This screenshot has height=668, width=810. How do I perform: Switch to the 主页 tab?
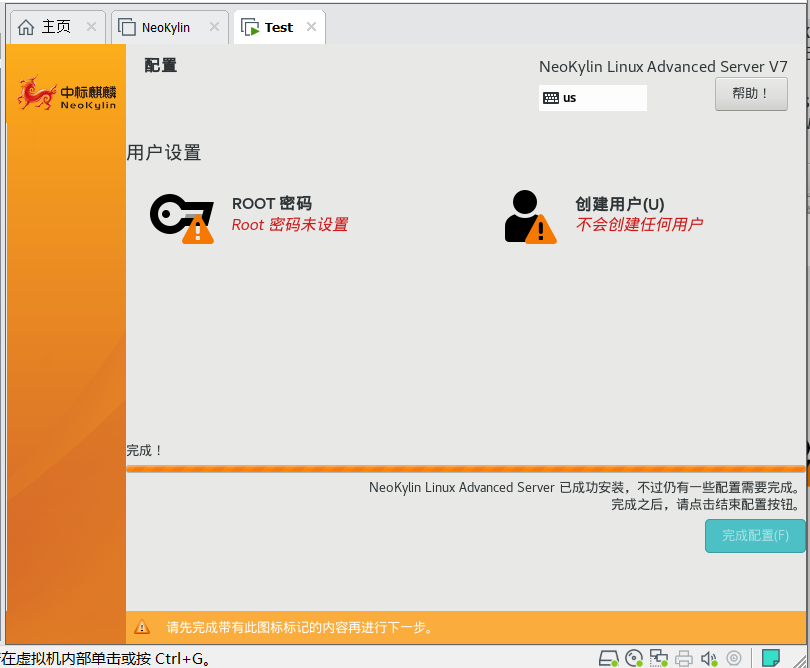[56, 27]
